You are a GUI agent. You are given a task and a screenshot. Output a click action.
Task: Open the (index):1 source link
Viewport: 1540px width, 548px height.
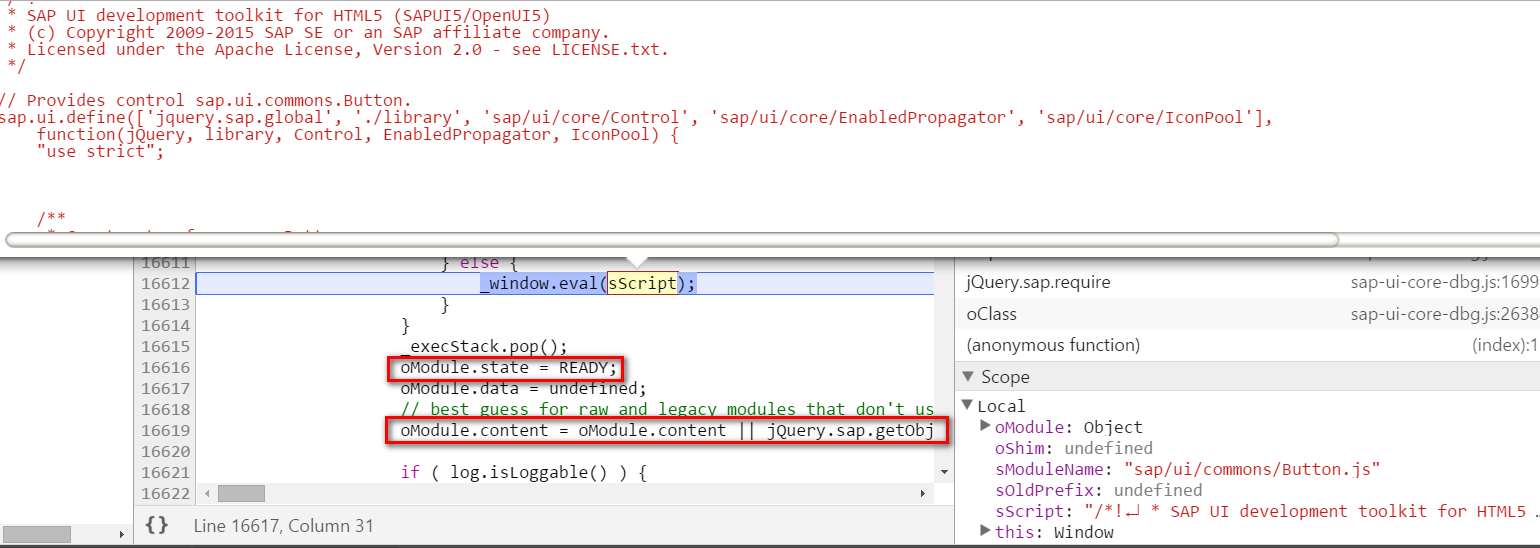[1505, 345]
